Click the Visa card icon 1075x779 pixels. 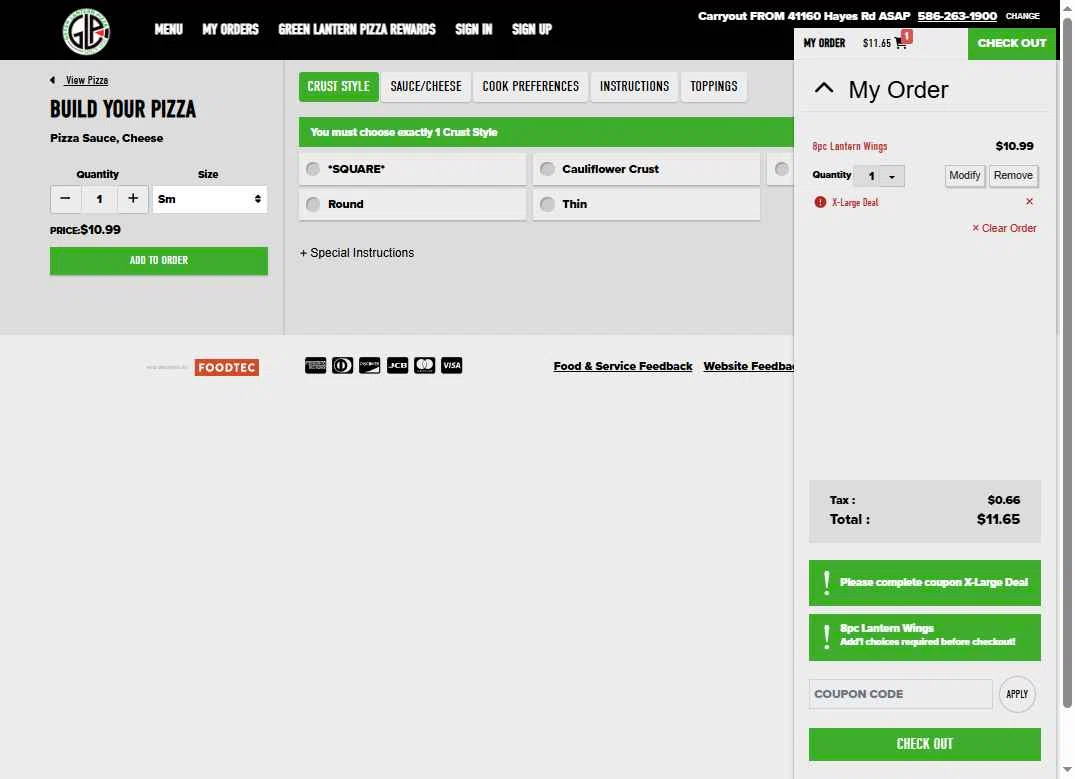[x=452, y=365]
